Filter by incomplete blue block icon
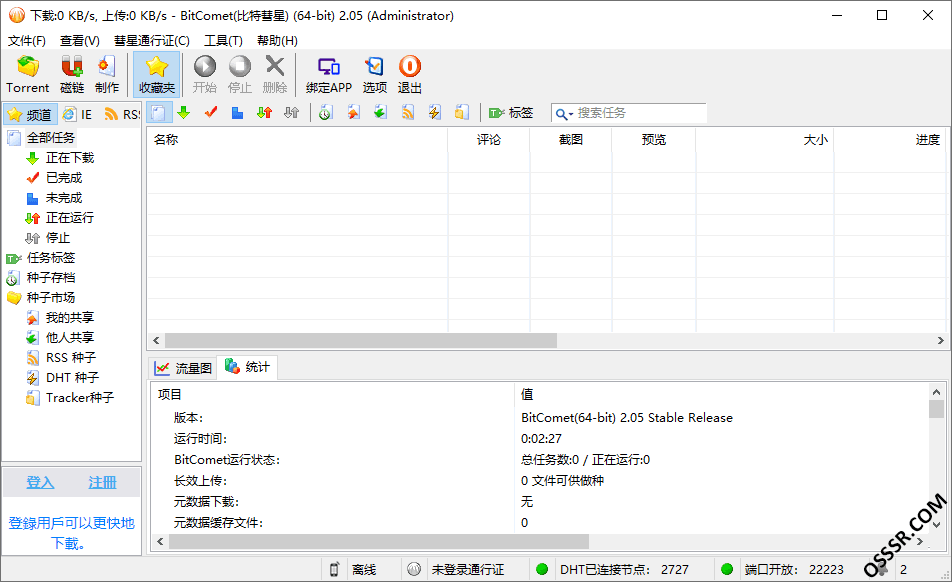 tap(237, 113)
